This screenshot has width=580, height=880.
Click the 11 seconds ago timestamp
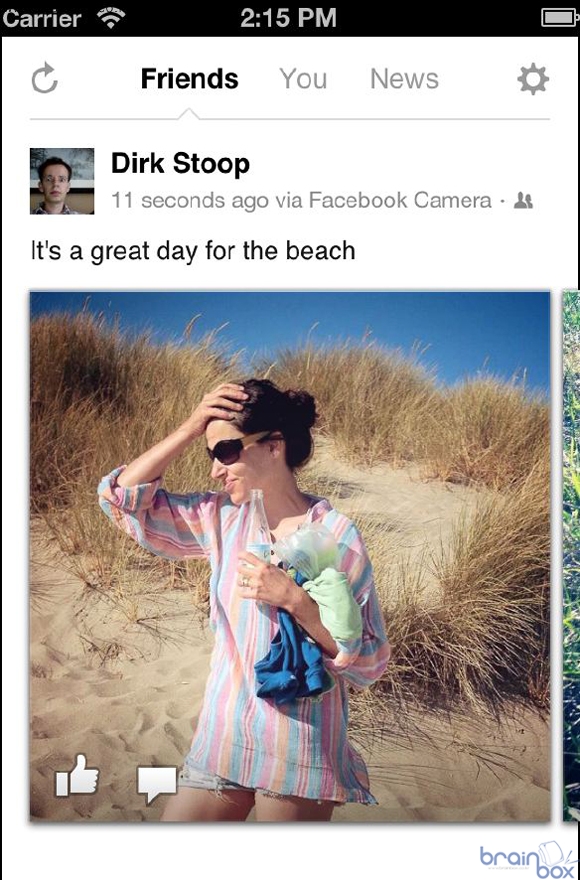point(190,200)
